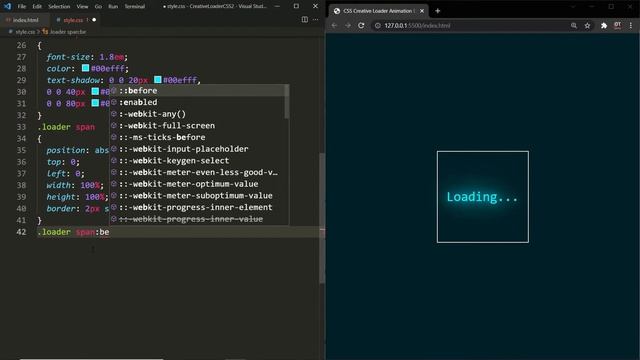Select the :enabled suggestion
Viewport: 640px width, 360px height.
tap(197, 102)
